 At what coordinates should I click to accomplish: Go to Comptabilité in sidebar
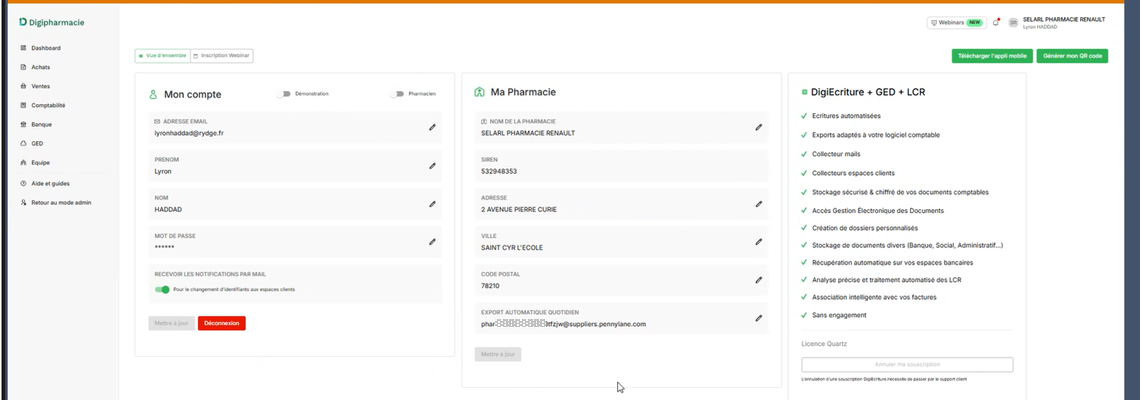(48, 105)
